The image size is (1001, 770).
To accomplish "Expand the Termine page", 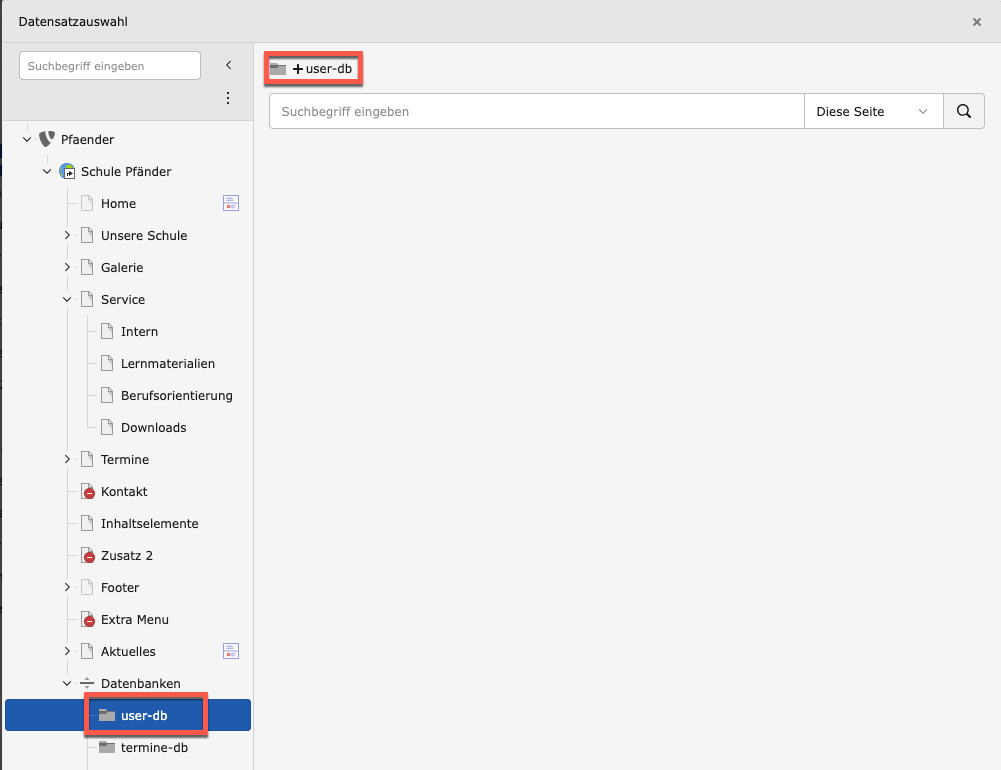I will tap(67, 459).
